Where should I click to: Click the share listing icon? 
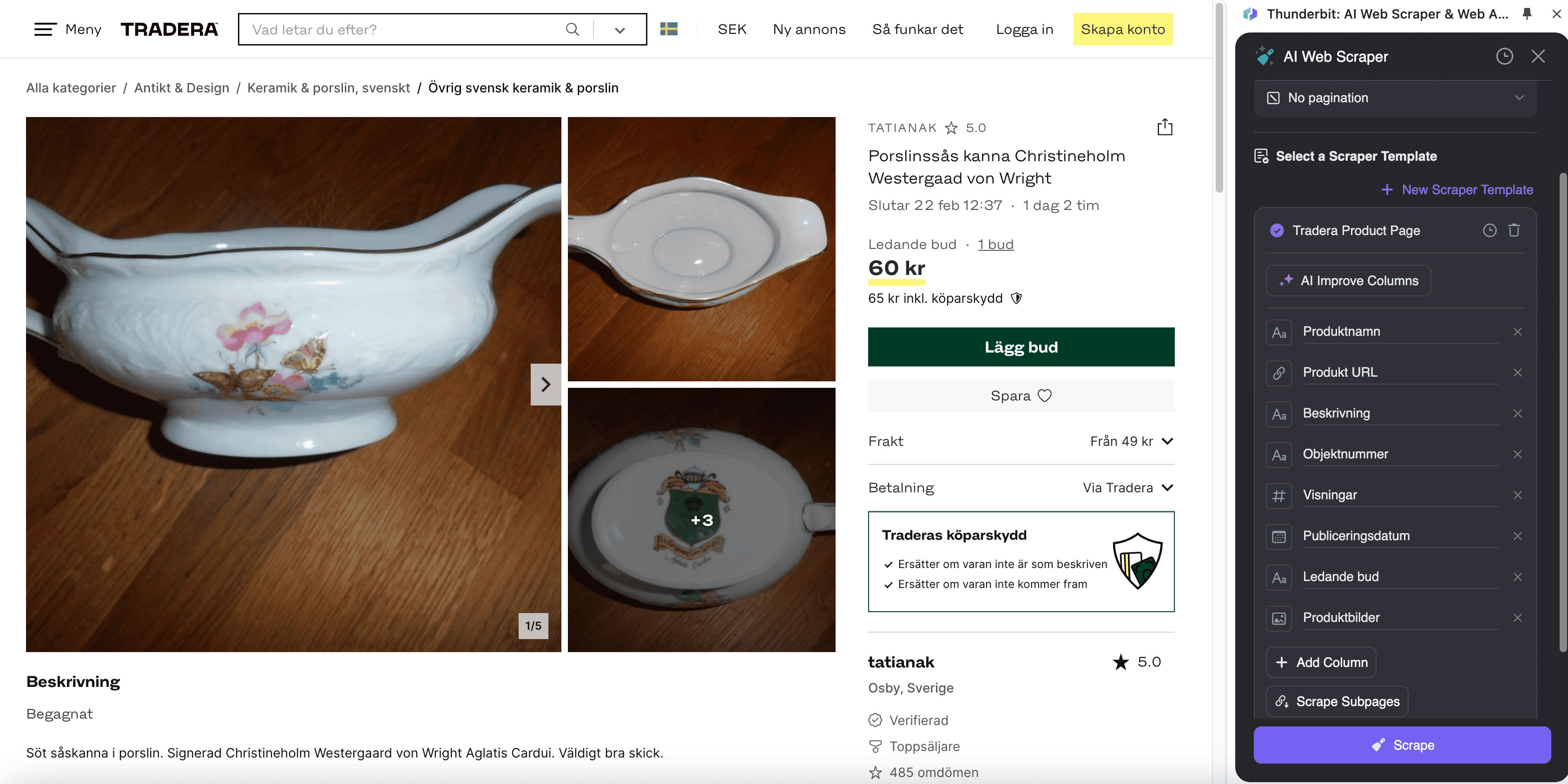point(1165,127)
